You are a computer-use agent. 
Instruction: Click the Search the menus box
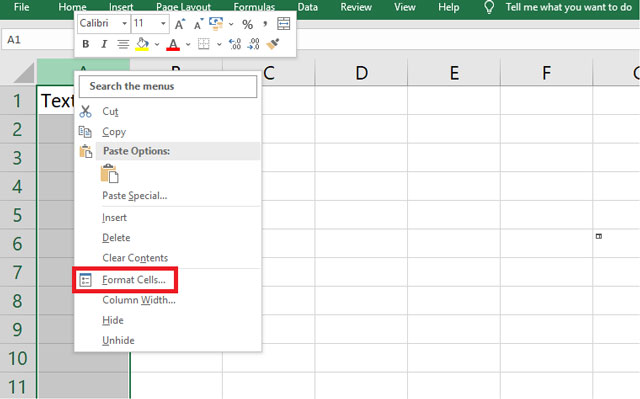(168, 86)
